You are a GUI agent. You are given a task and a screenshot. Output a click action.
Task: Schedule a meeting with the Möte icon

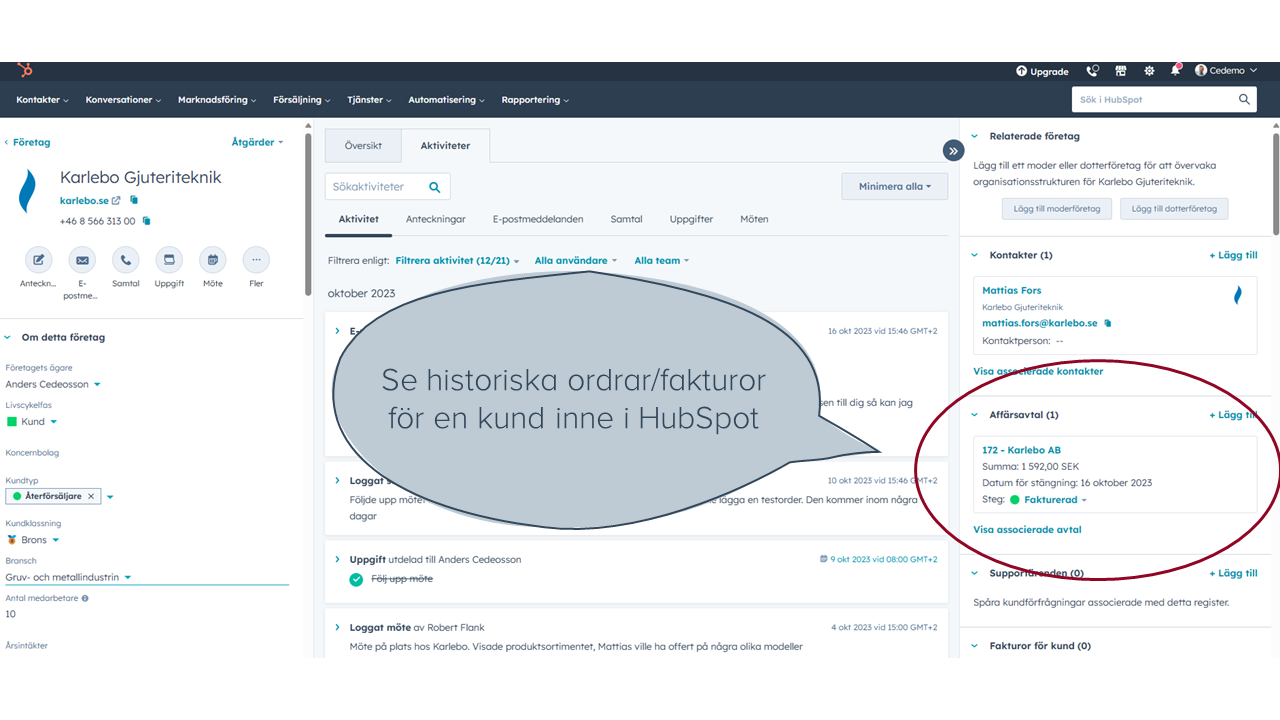click(213, 260)
